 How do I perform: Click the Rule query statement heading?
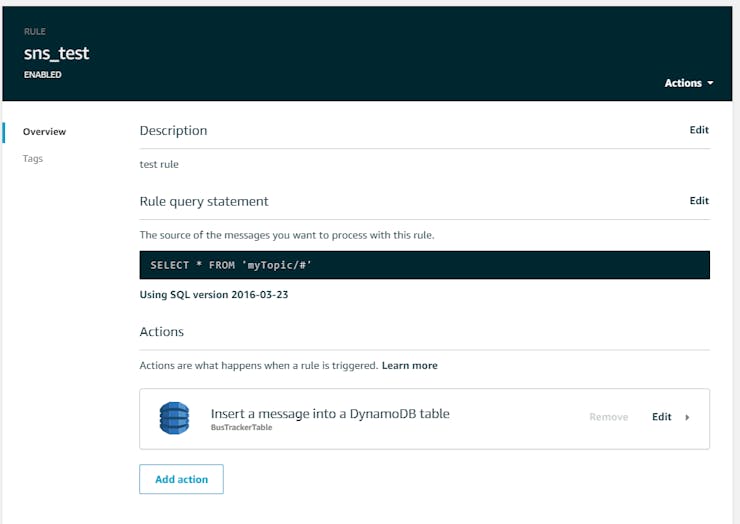pyautogui.click(x=204, y=201)
